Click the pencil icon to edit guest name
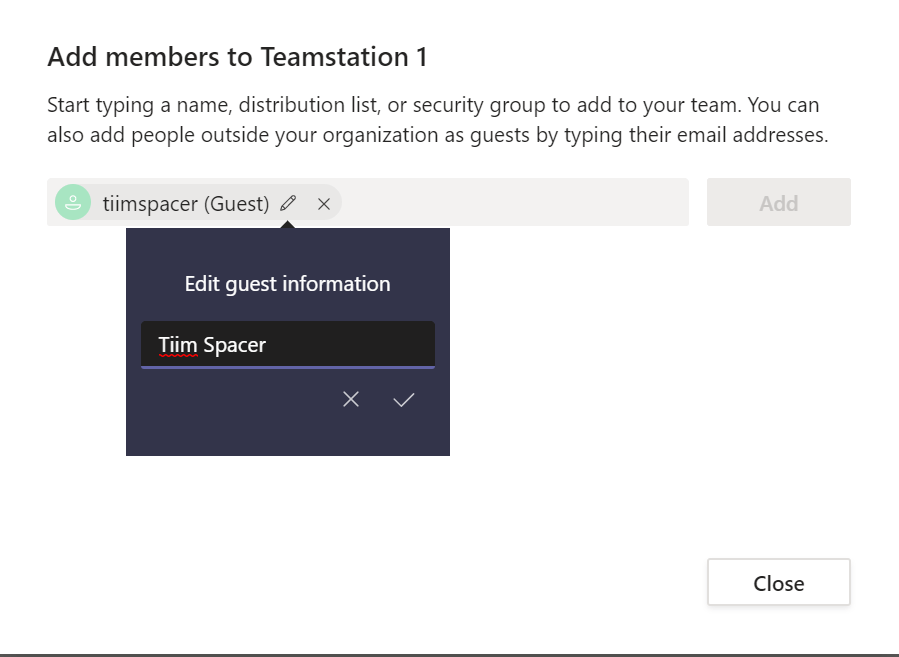The image size is (899, 657). (x=288, y=203)
